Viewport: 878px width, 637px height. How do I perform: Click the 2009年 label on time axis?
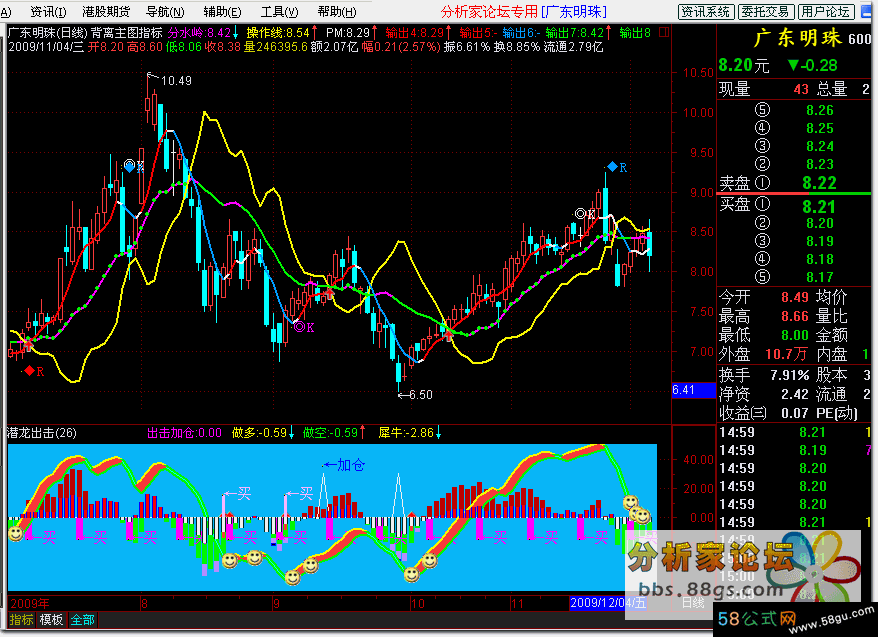[x=30, y=603]
